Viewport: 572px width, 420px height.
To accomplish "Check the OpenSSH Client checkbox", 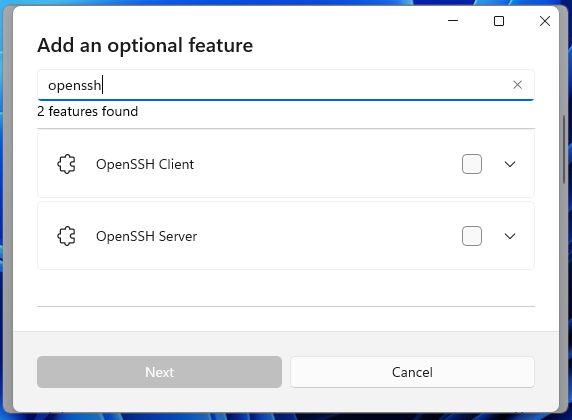I will pos(472,164).
